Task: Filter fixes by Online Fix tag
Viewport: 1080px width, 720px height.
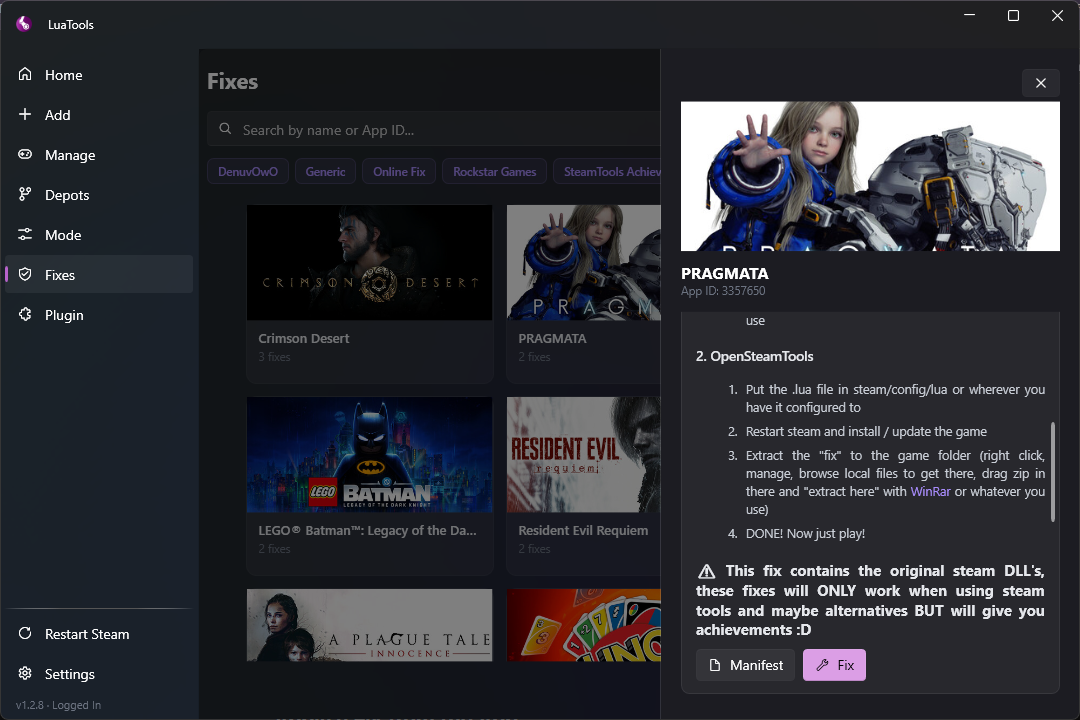Action: pos(399,172)
